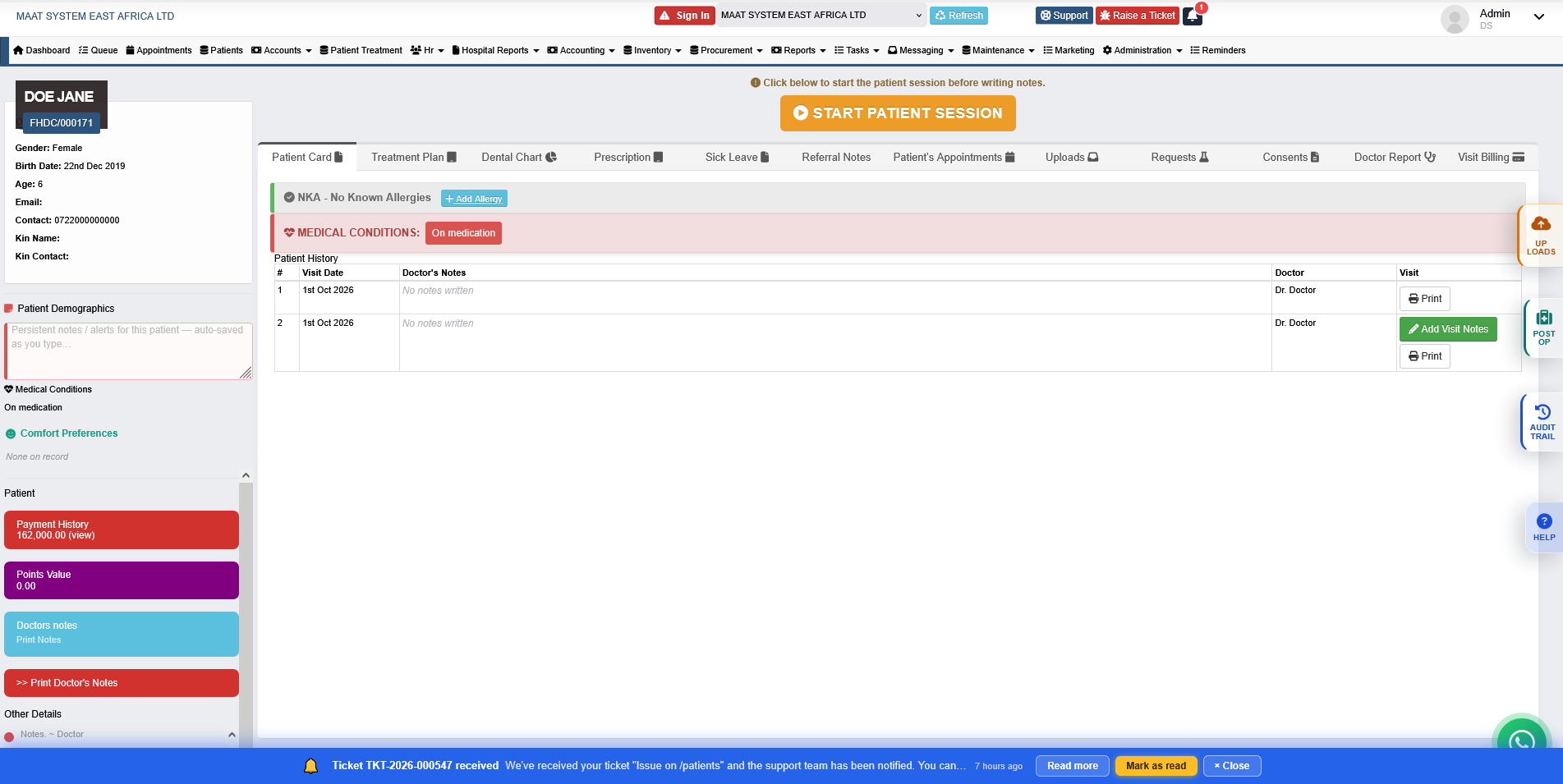Image resolution: width=1563 pixels, height=784 pixels.
Task: Switch to the Dental Chart tab
Action: [x=519, y=157]
